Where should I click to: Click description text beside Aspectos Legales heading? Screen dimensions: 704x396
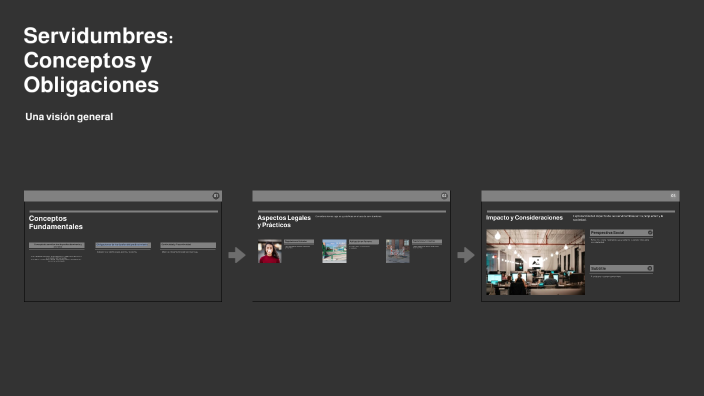(348, 216)
